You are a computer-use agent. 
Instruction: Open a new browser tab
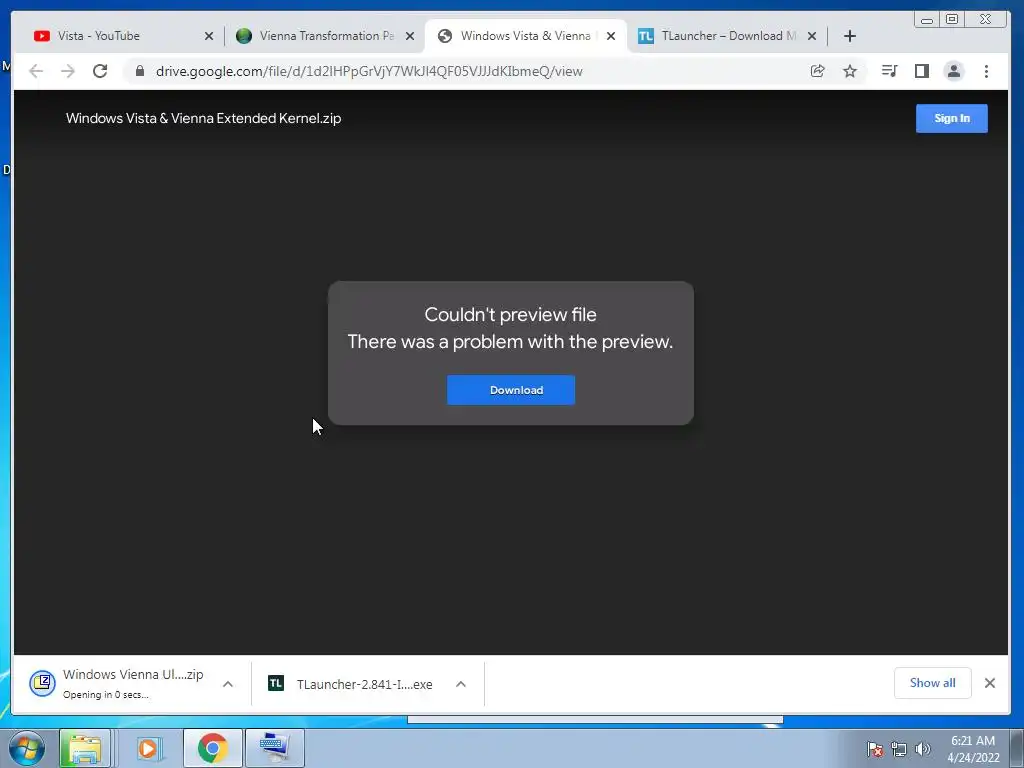click(x=850, y=36)
